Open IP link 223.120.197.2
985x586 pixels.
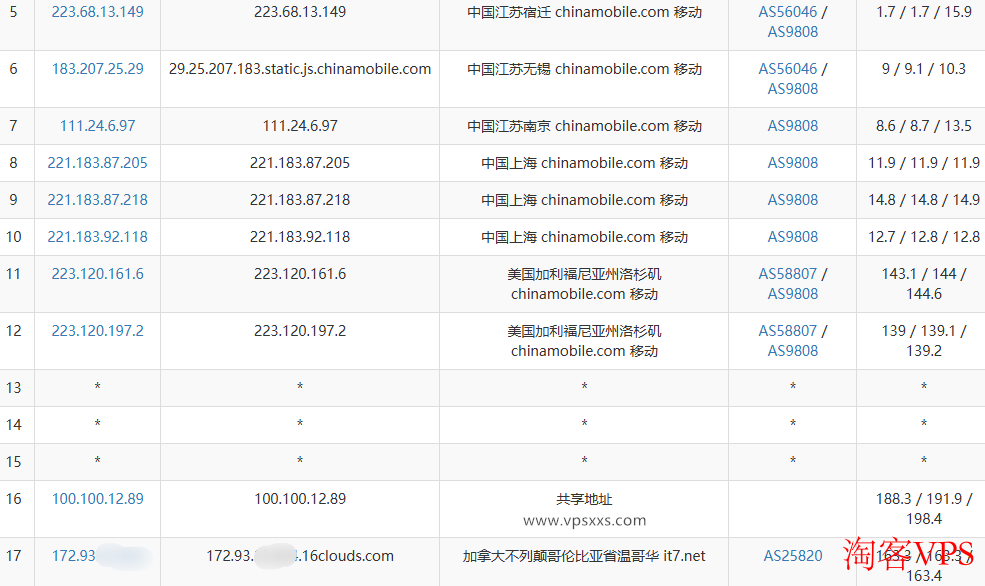97,331
